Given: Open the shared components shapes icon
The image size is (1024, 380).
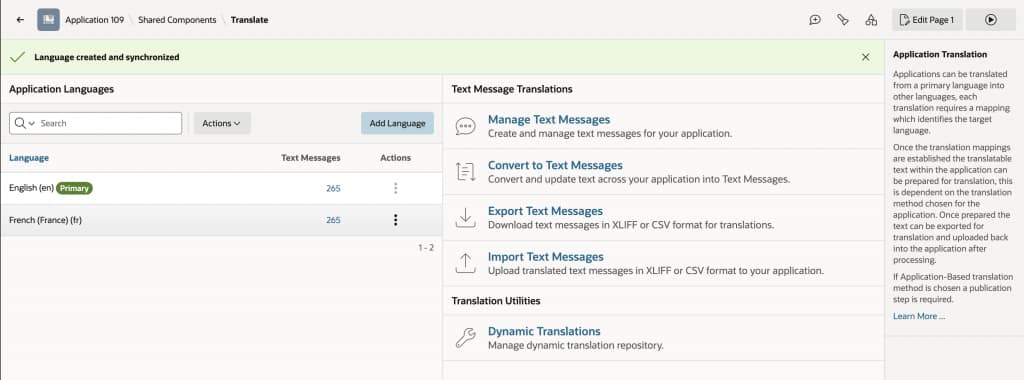Looking at the screenshot, I should [871, 20].
